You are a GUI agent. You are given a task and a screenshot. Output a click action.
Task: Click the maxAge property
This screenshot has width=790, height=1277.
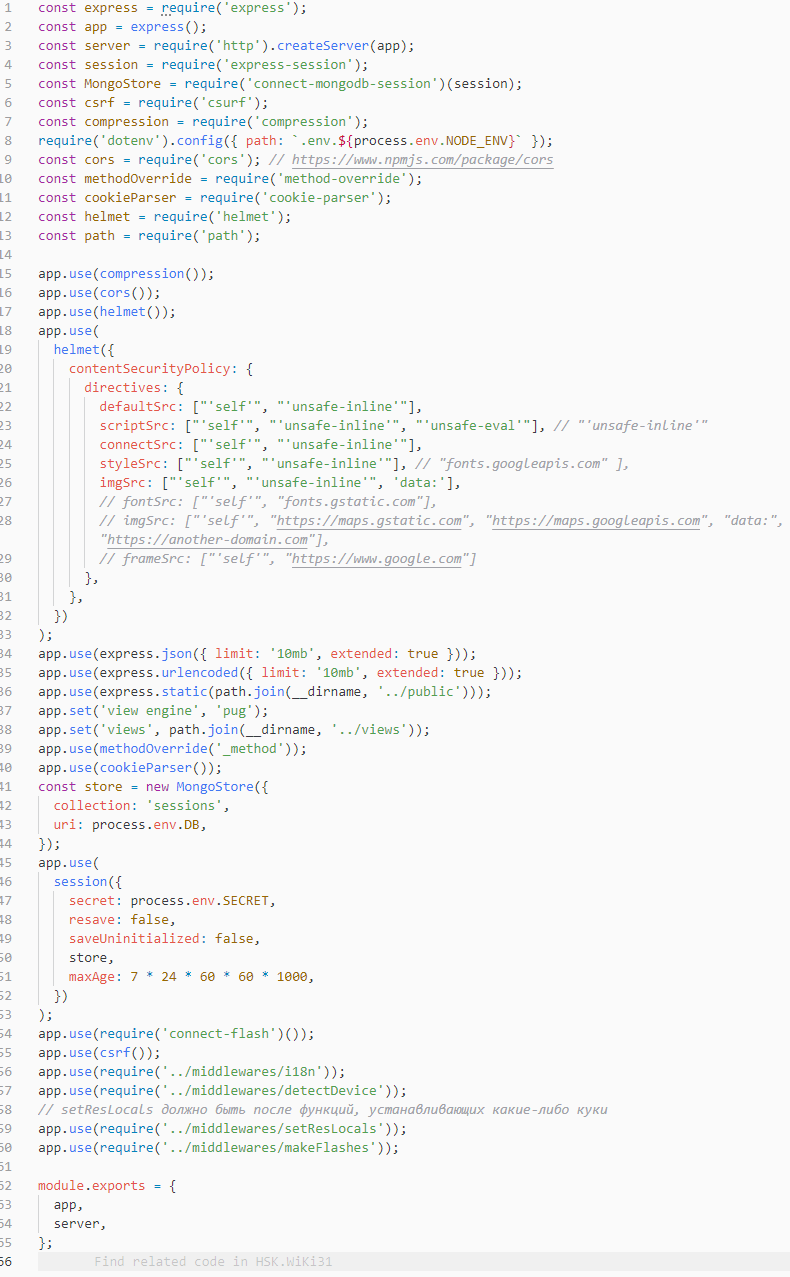(92, 976)
